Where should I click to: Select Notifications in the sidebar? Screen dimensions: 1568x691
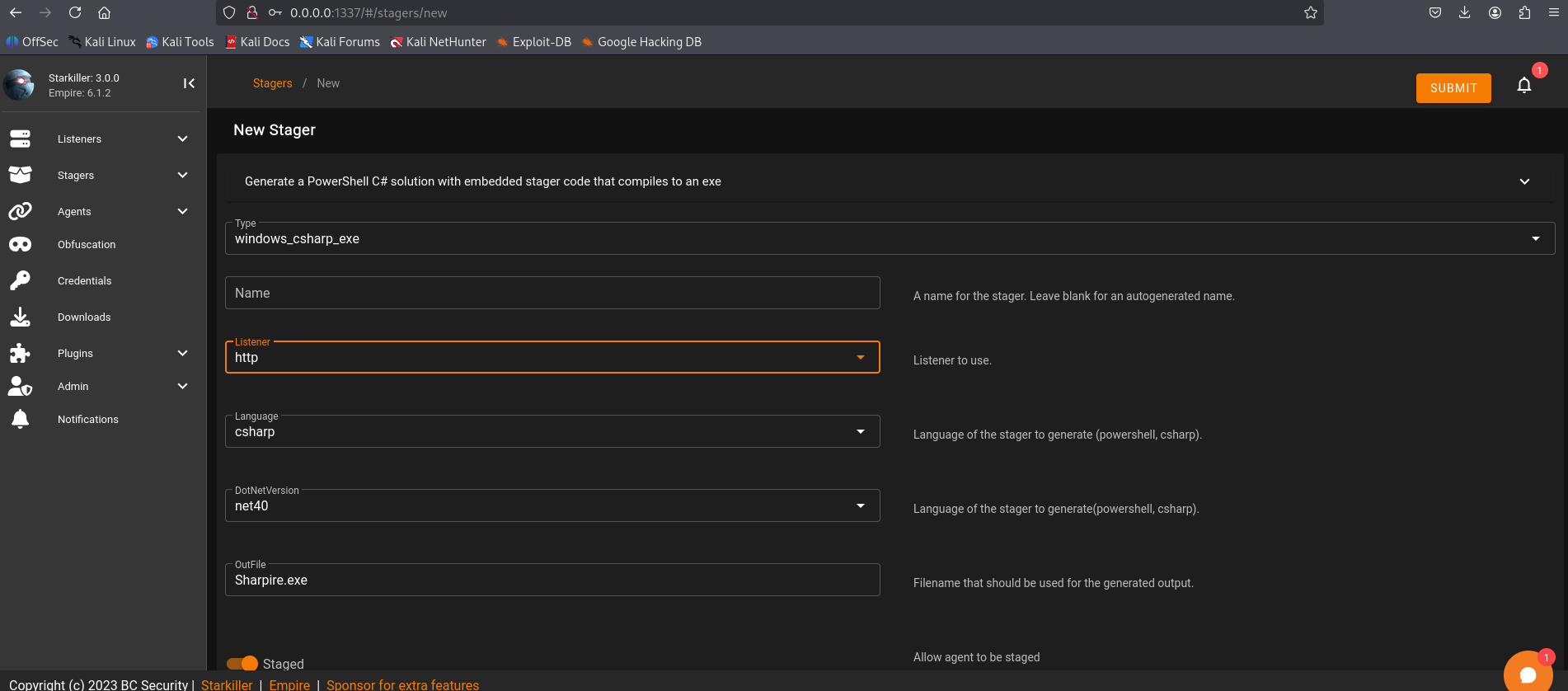88,419
